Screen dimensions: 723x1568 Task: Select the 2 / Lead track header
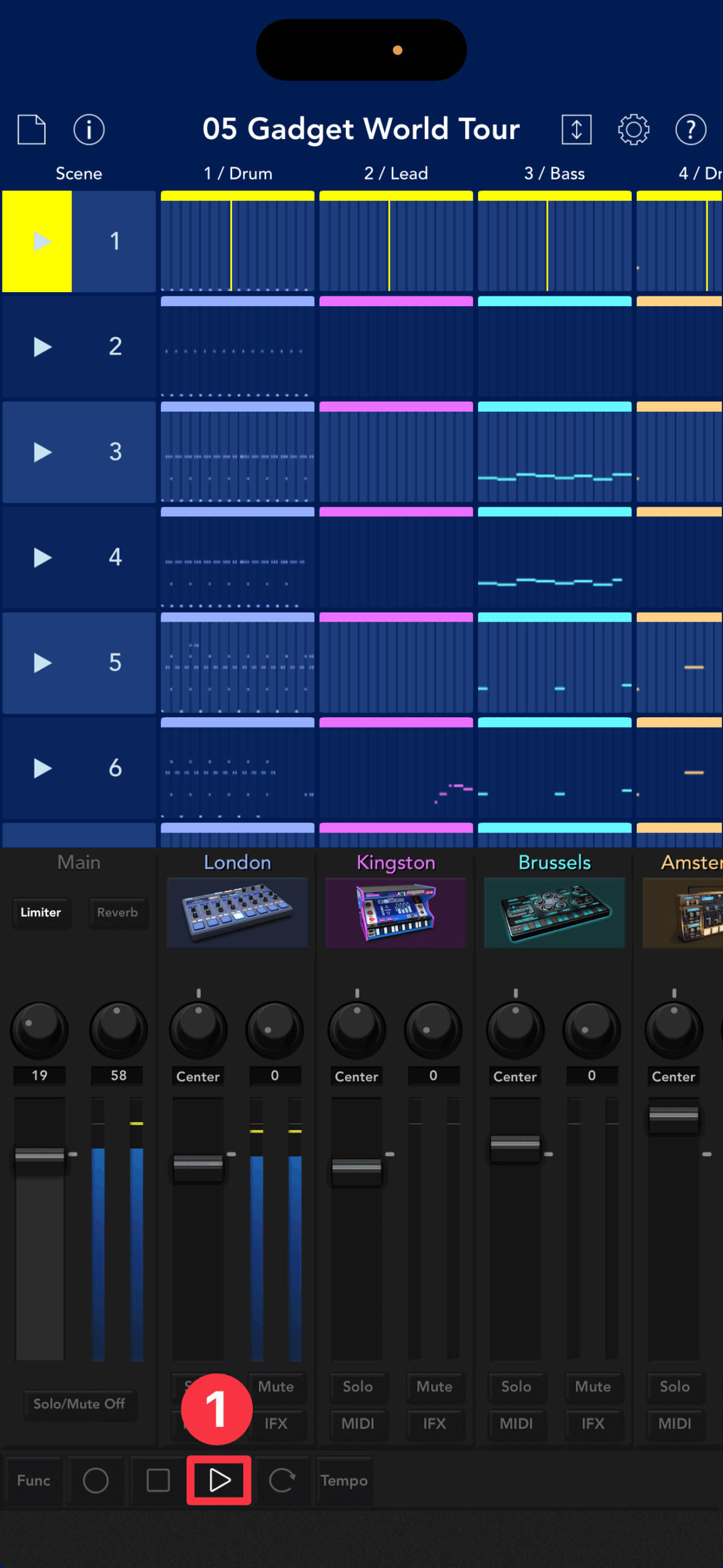(x=395, y=173)
